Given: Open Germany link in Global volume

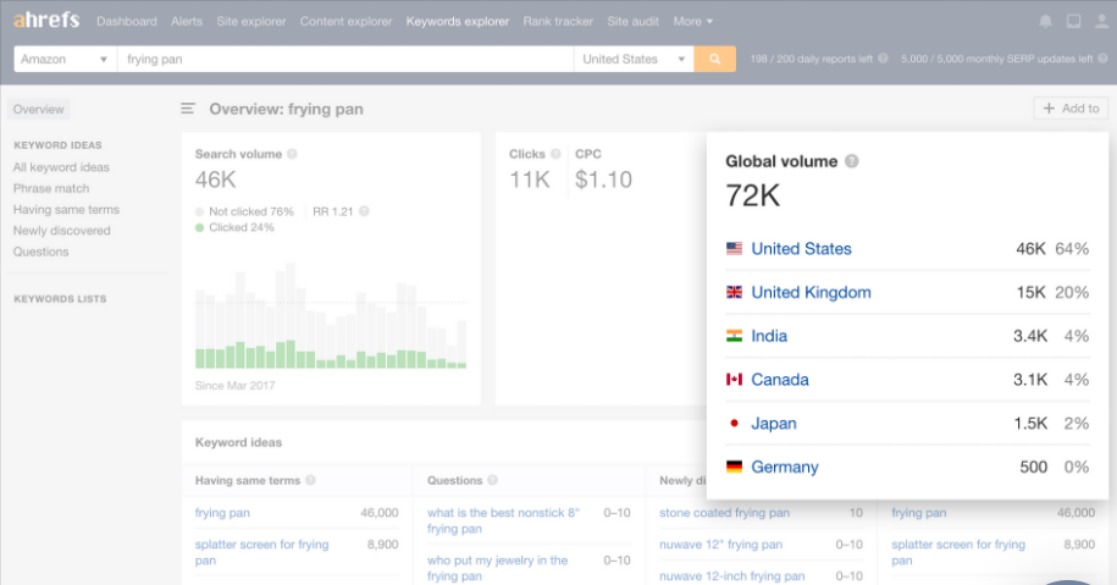Looking at the screenshot, I should 785,467.
